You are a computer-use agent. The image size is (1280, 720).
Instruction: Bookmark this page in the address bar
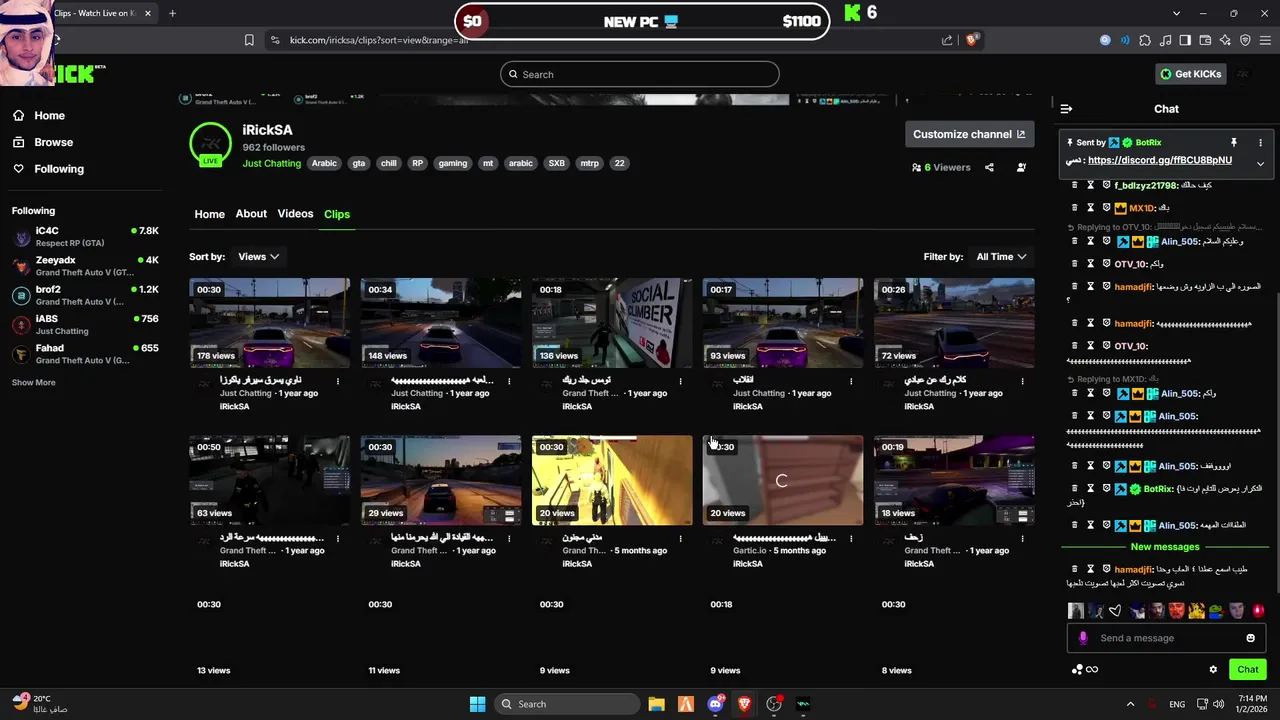(x=249, y=40)
